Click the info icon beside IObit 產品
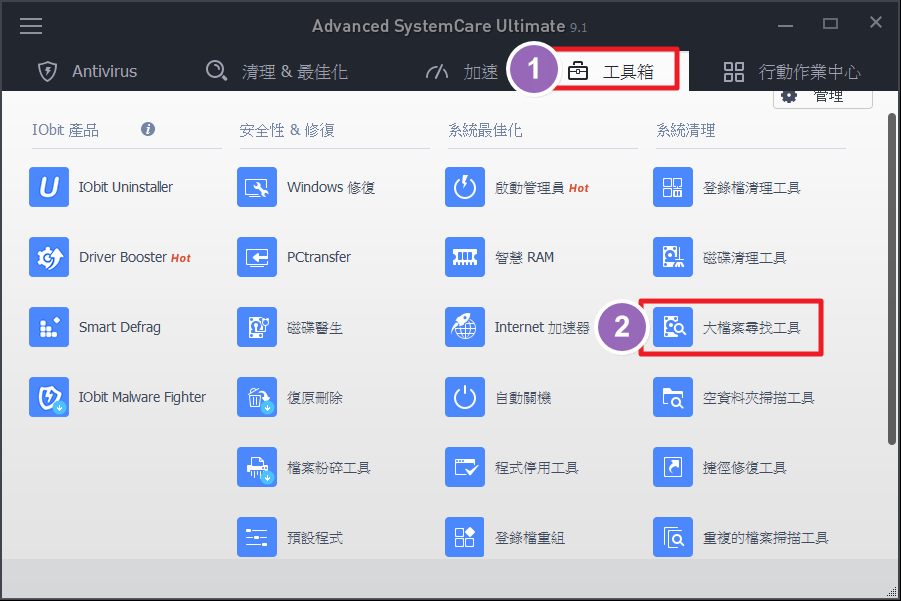The height and width of the screenshot is (601, 901). [148, 130]
